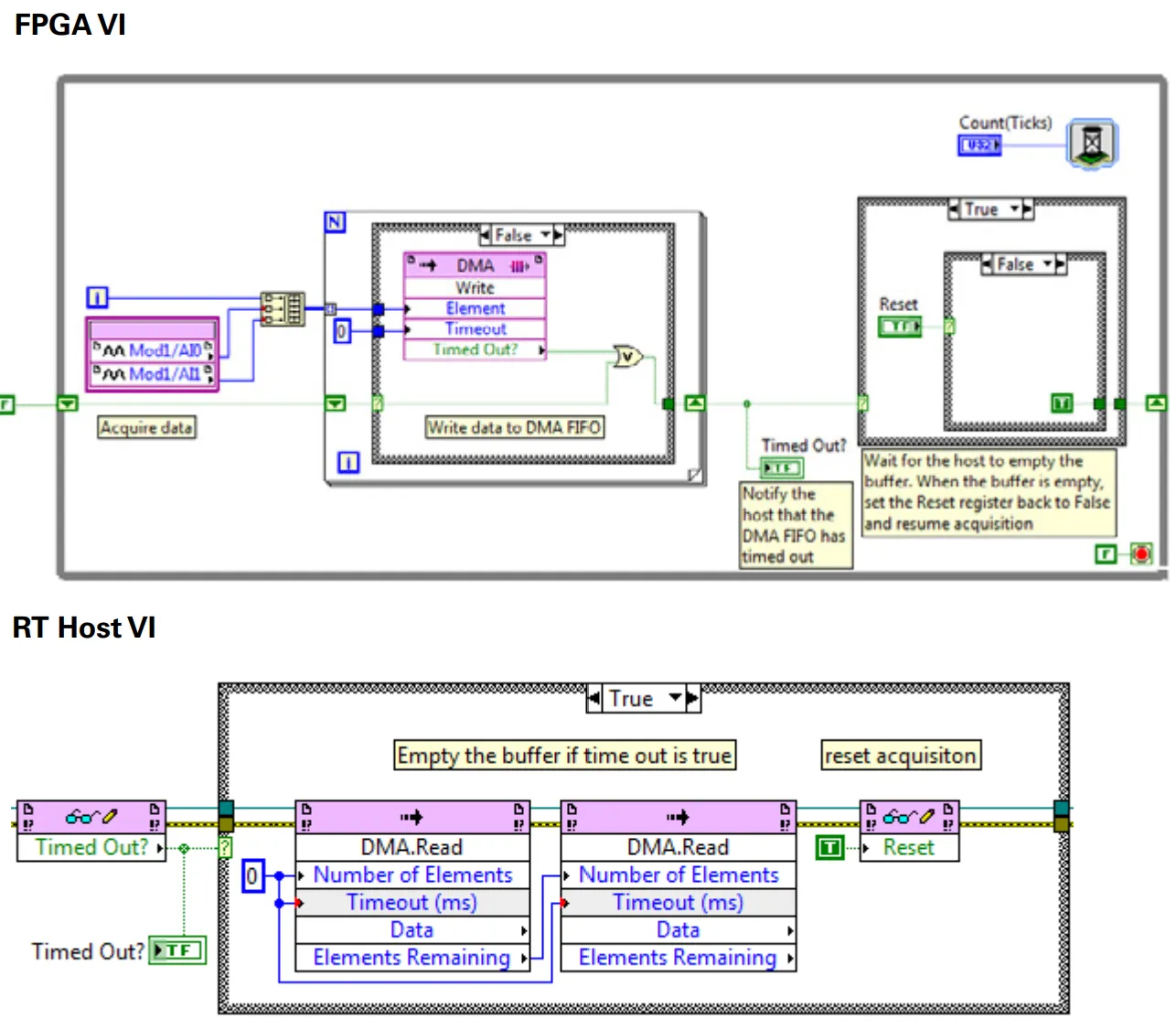Select Timeout (ms) on the second DMA.Read node
Image resolution: width=1176 pixels, height=1030 pixels.
679,903
